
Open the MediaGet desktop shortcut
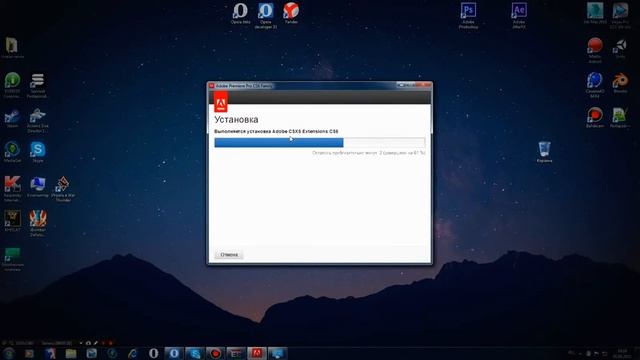tap(12, 151)
